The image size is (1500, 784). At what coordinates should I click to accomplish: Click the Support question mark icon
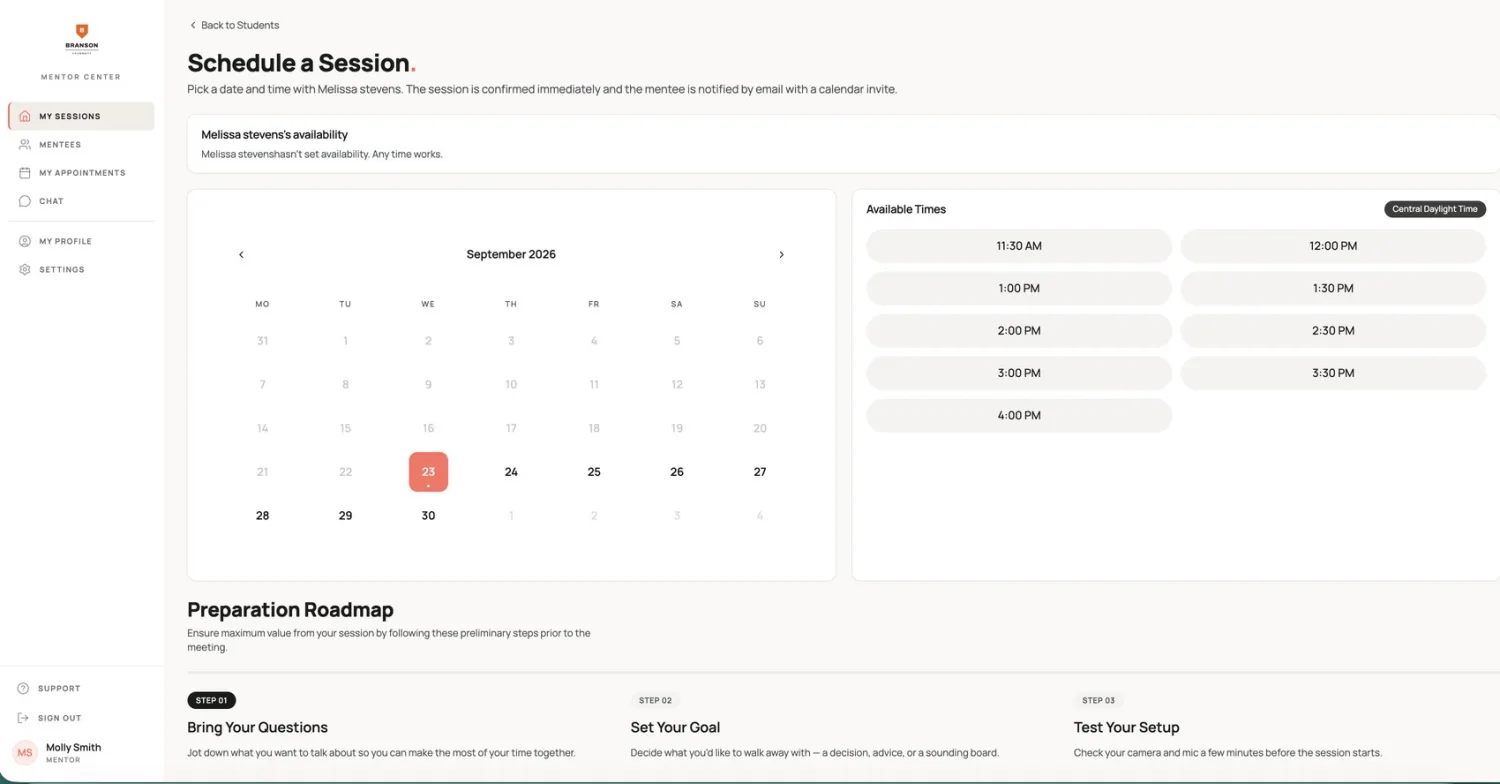pyautogui.click(x=23, y=688)
